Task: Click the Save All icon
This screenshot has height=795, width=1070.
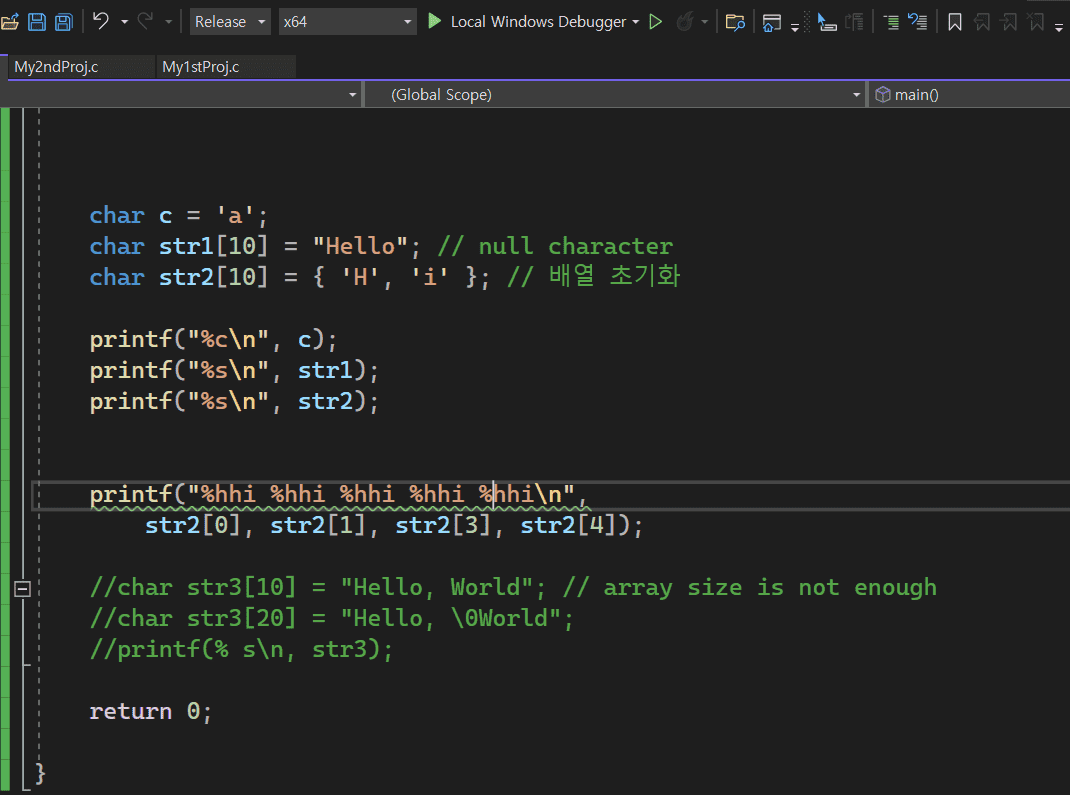Action: click(63, 22)
